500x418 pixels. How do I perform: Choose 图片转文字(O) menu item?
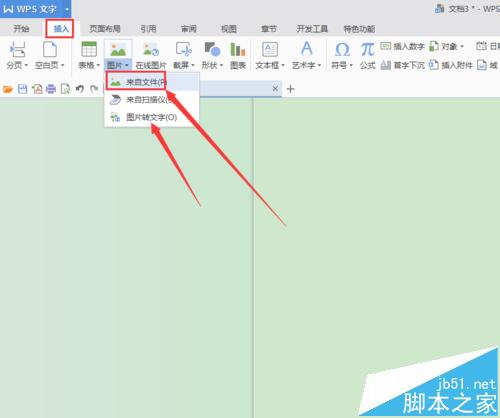(x=152, y=117)
